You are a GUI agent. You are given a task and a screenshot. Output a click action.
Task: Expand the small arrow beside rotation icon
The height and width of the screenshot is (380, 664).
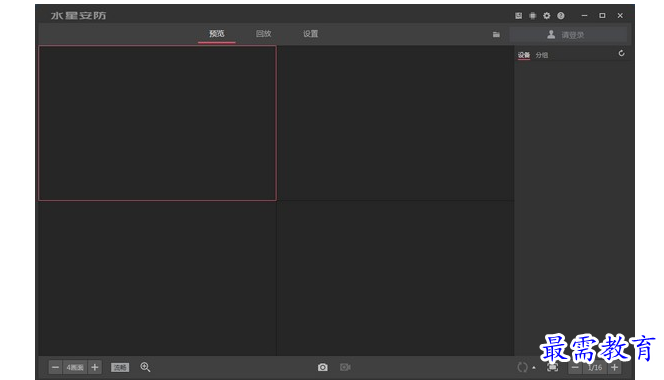(x=534, y=368)
